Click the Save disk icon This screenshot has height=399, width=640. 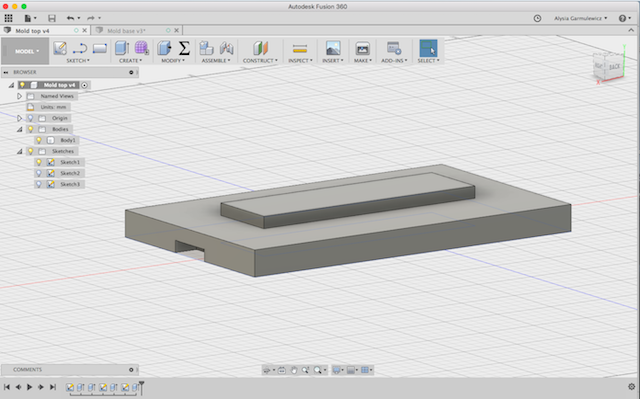pos(52,18)
